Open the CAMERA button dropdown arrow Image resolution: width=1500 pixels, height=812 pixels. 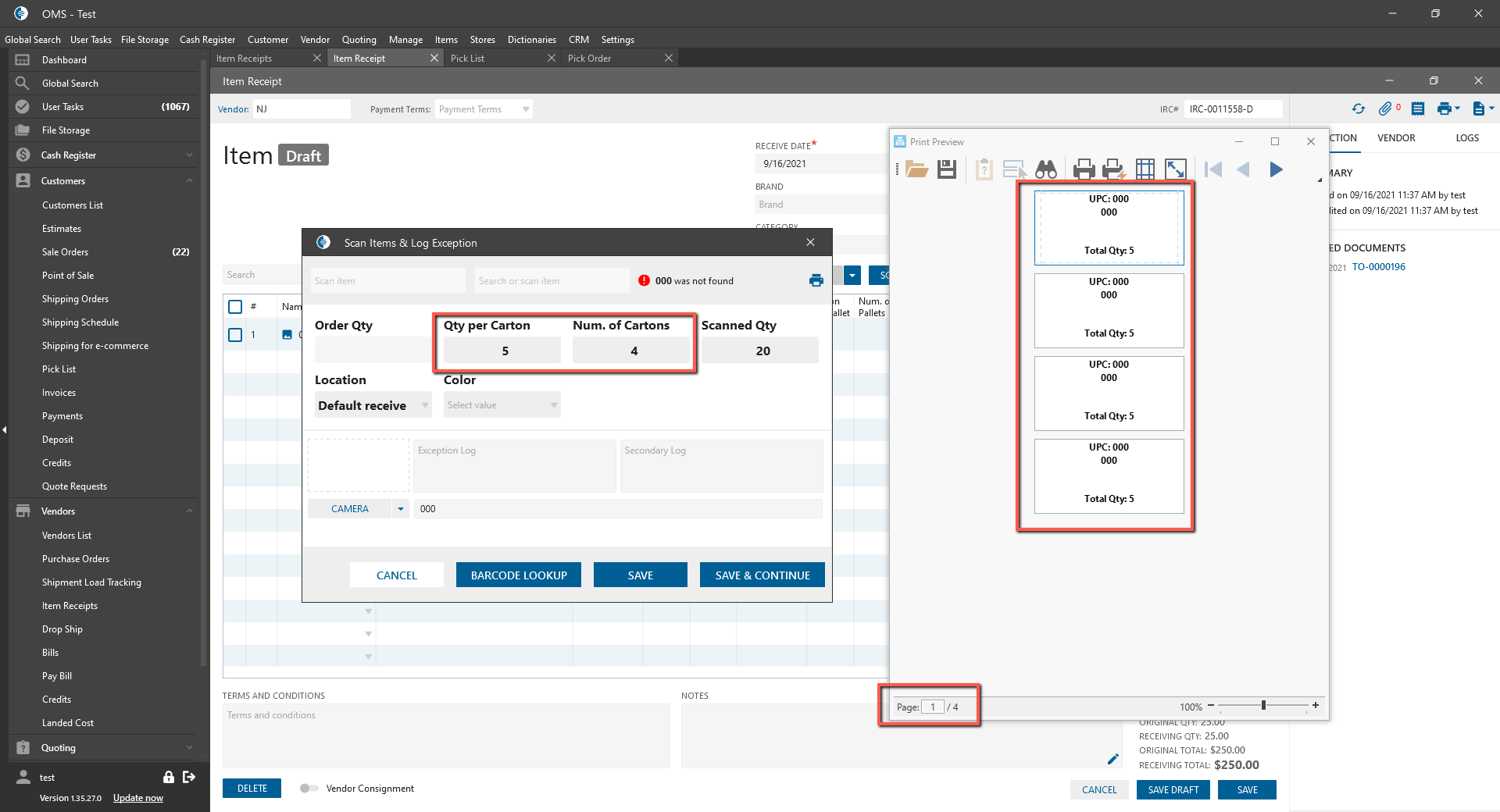coord(401,509)
